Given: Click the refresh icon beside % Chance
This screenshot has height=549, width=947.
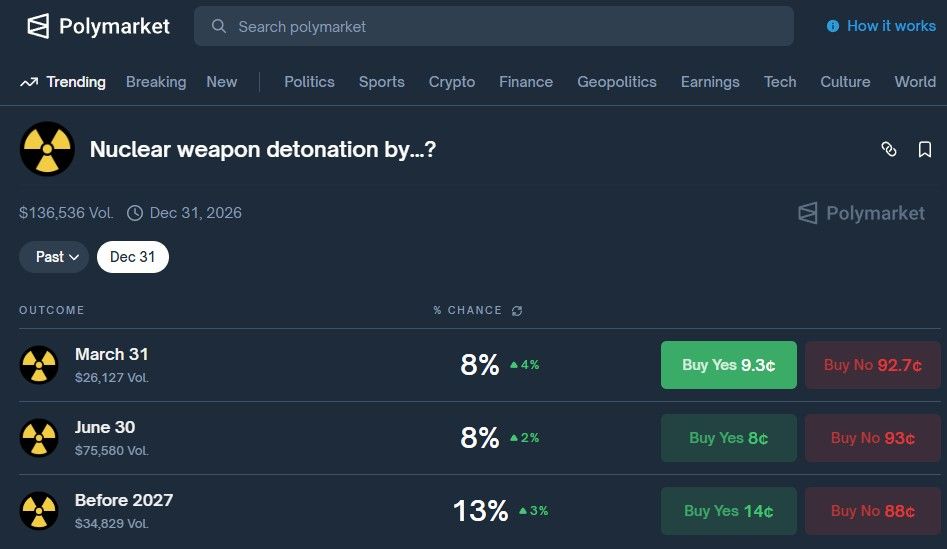Looking at the screenshot, I should 517,311.
